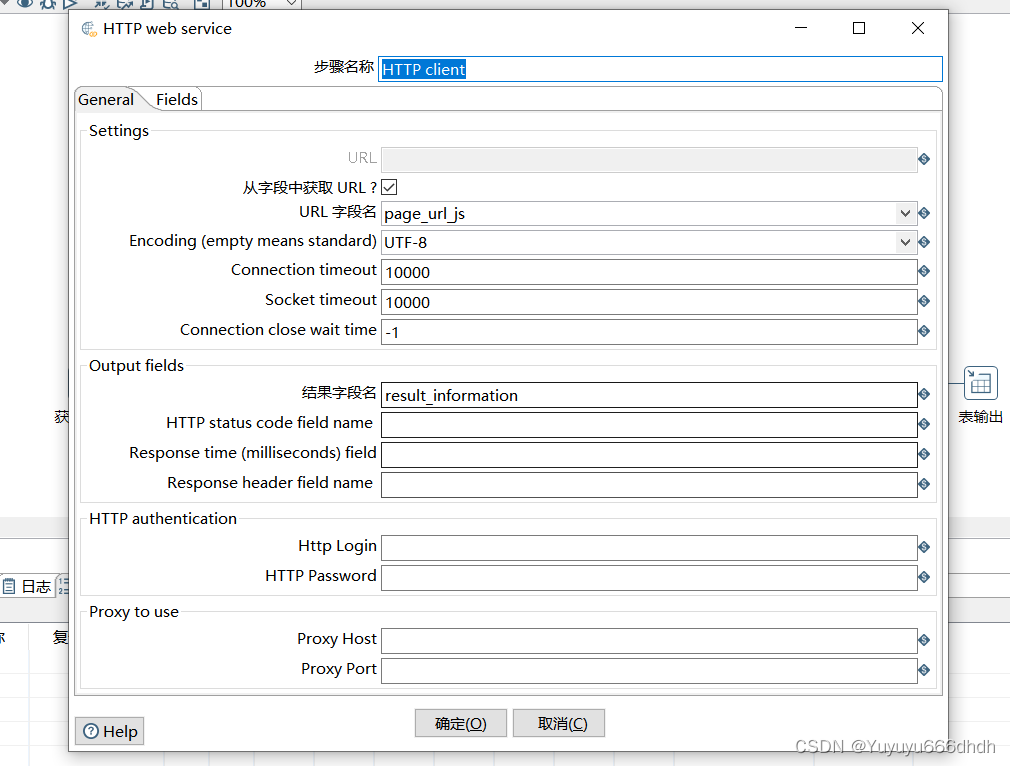Click the 确定(O) confirm button
Viewport: 1010px width, 766px height.
[x=460, y=723]
